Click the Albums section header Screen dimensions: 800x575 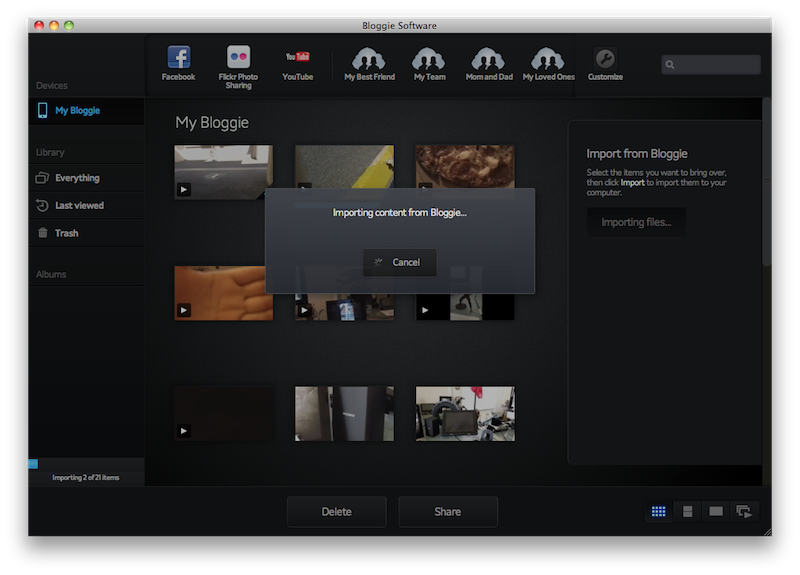51,274
